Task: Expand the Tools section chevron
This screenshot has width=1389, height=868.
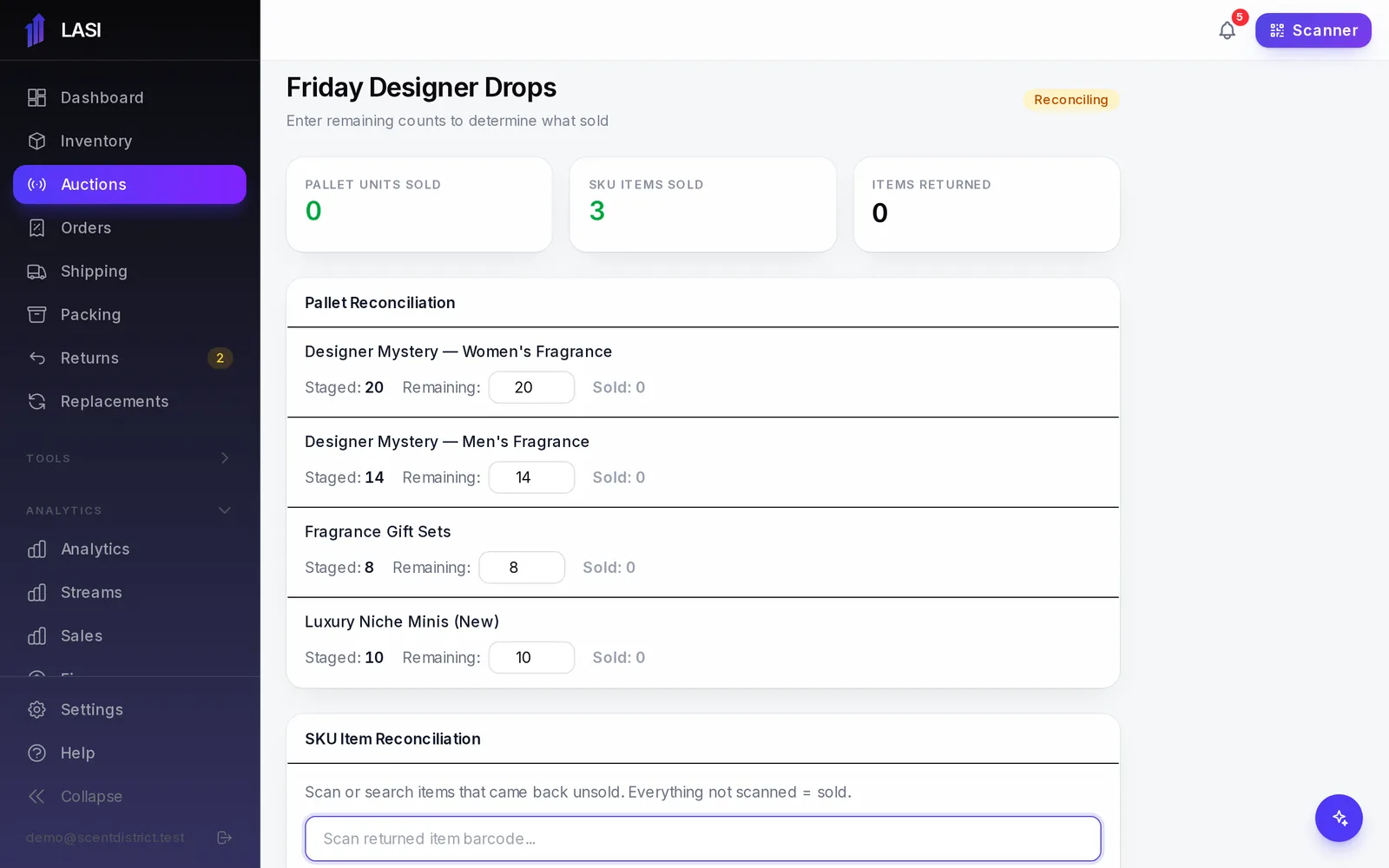Action: (x=225, y=457)
